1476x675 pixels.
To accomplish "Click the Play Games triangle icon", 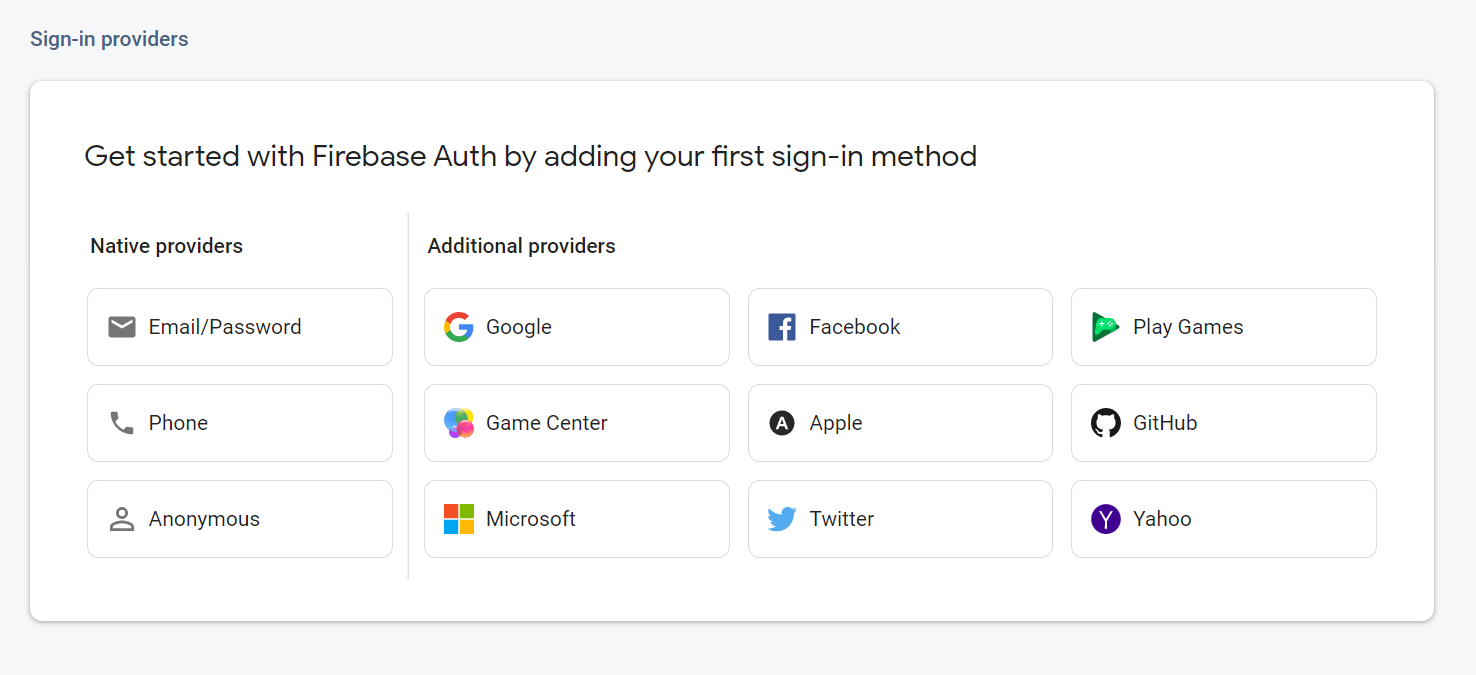I will (1105, 326).
